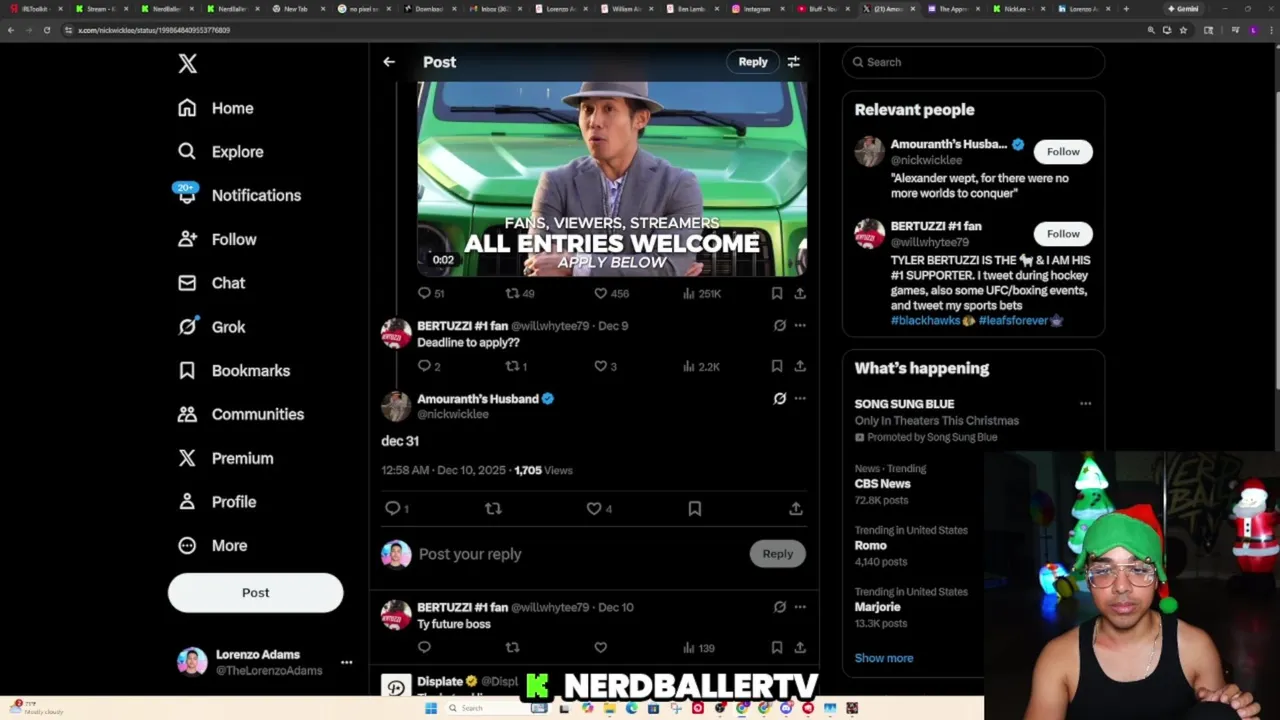Repost the Ty future boss post

coord(512,647)
